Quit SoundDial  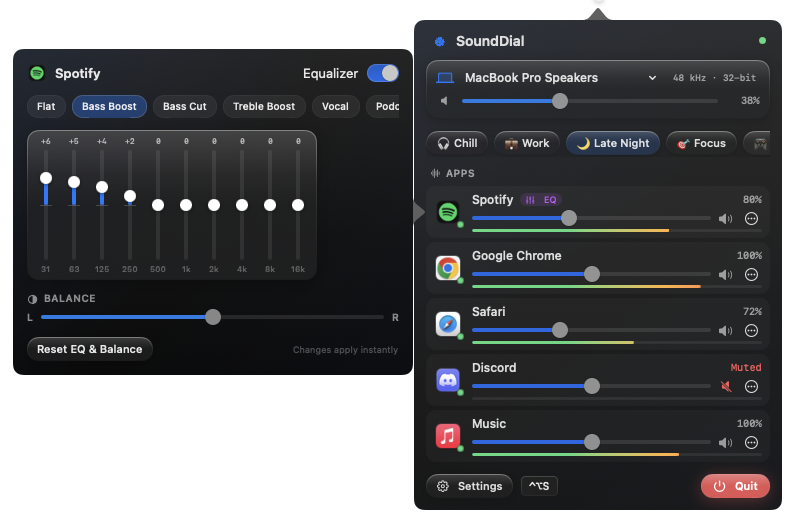(x=735, y=486)
